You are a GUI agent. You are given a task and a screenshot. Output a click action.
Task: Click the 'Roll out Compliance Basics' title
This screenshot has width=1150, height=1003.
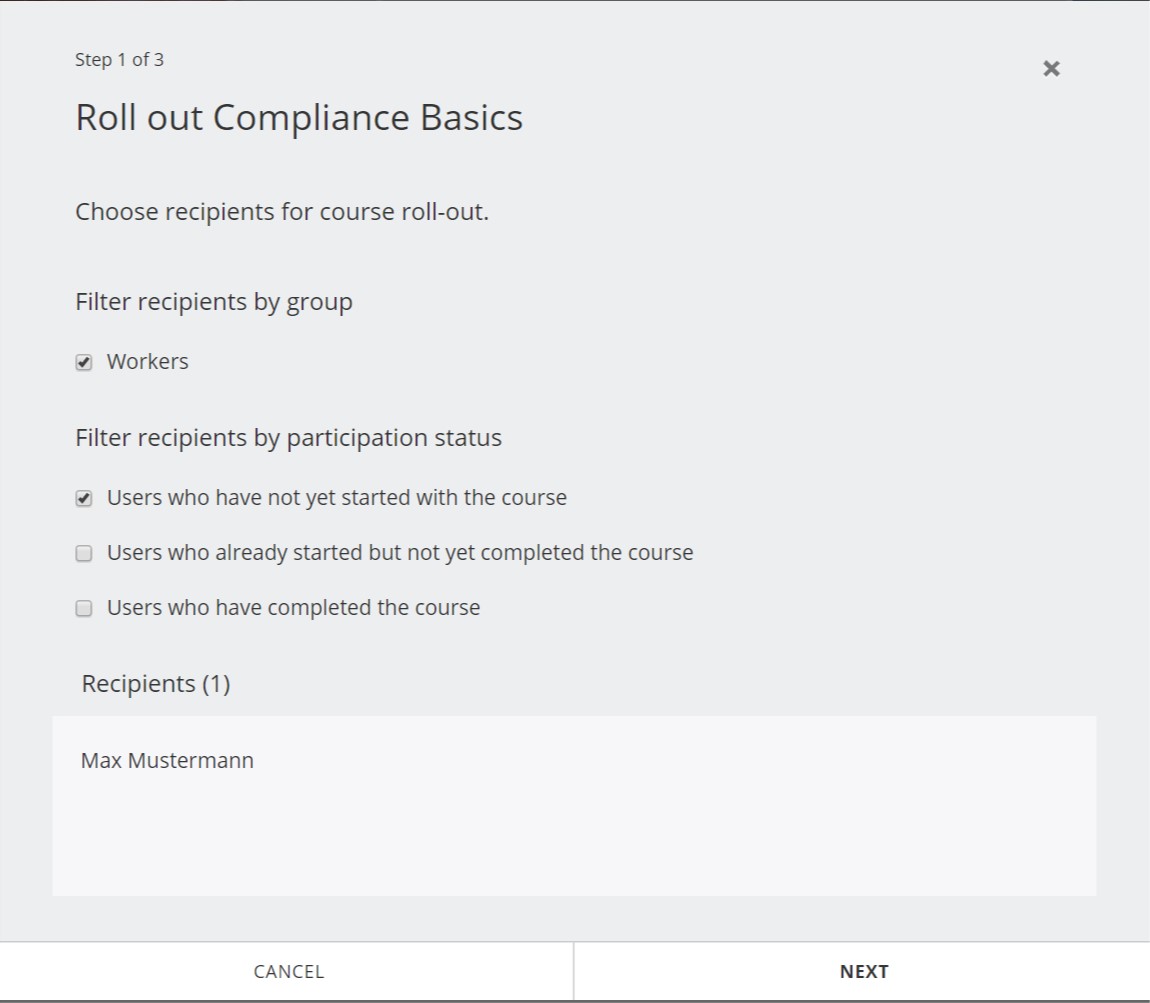pyautogui.click(x=299, y=118)
